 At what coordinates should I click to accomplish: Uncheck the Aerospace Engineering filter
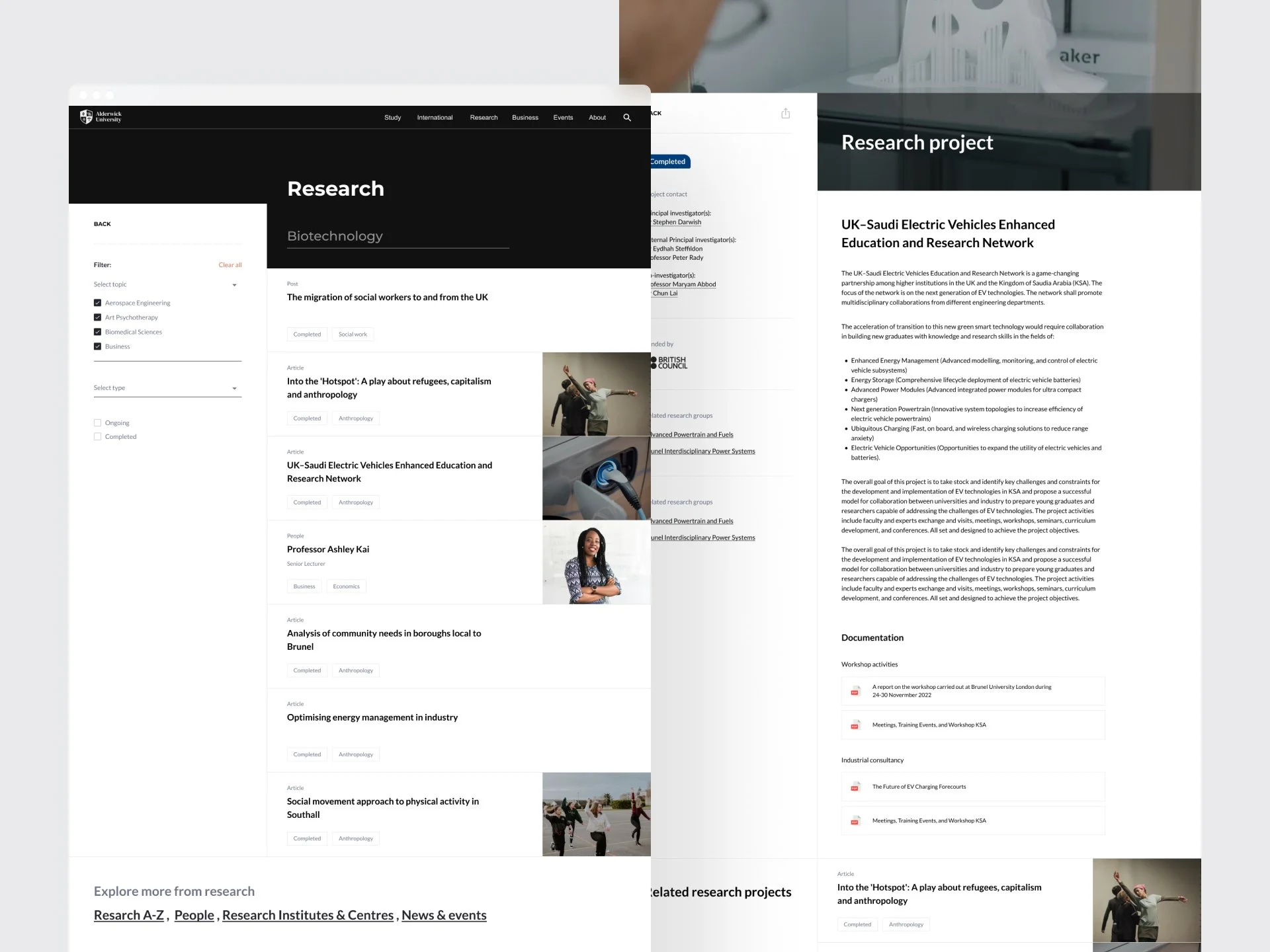(x=97, y=303)
